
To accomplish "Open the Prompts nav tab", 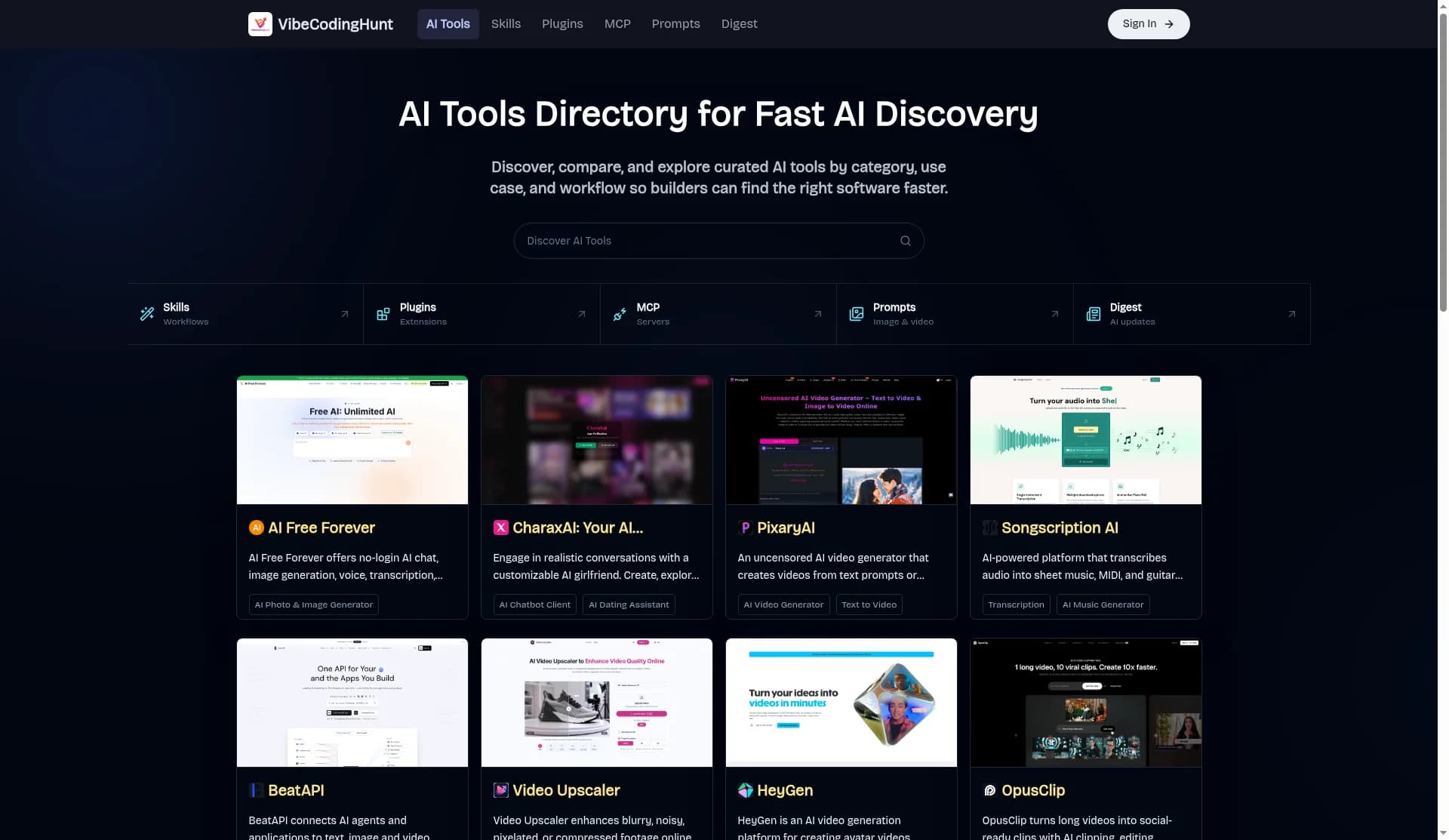I will click(x=675, y=24).
